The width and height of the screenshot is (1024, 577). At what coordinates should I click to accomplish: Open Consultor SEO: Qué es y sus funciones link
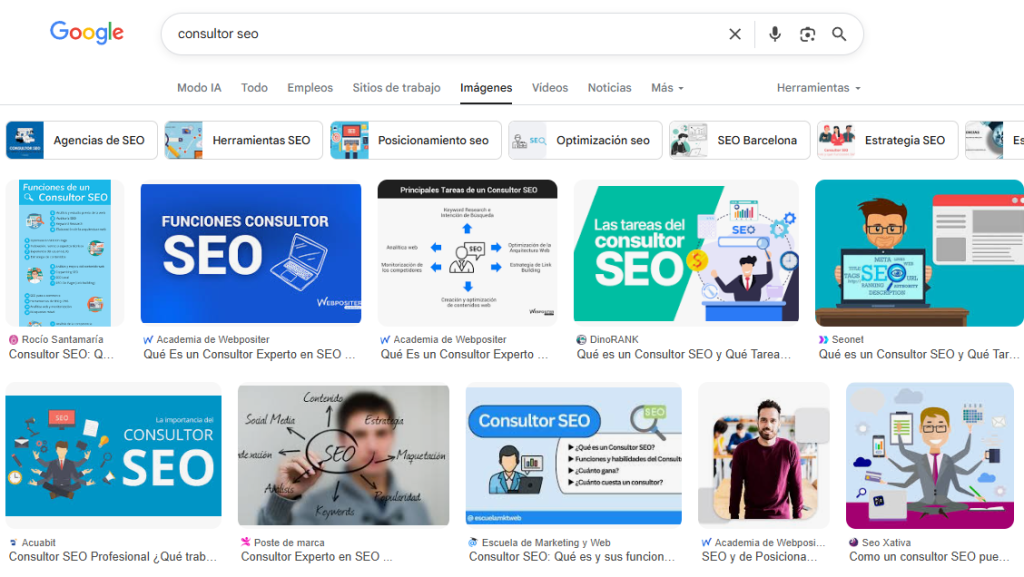coord(572,557)
